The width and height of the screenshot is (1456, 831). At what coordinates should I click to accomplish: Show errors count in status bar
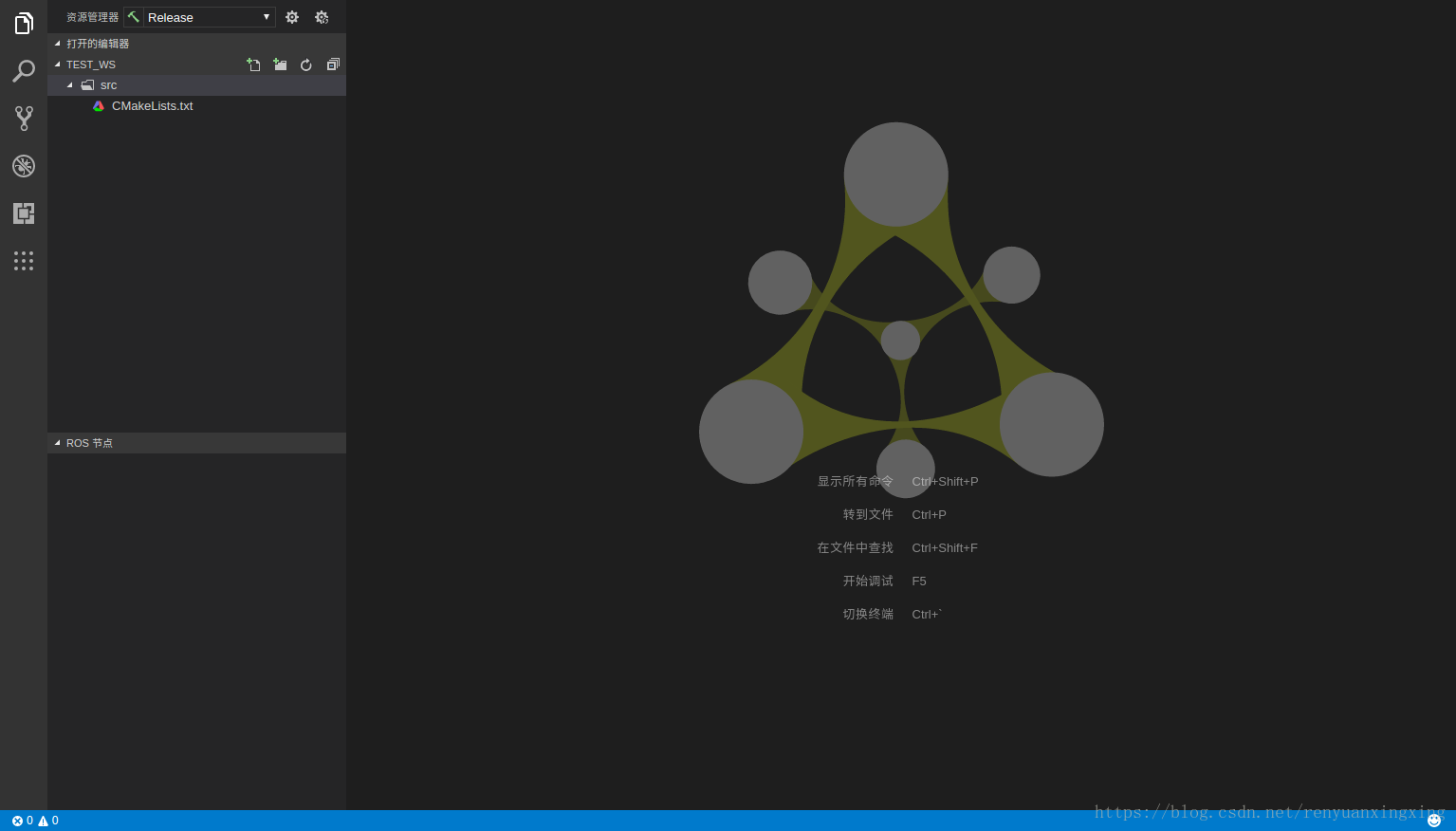22,821
